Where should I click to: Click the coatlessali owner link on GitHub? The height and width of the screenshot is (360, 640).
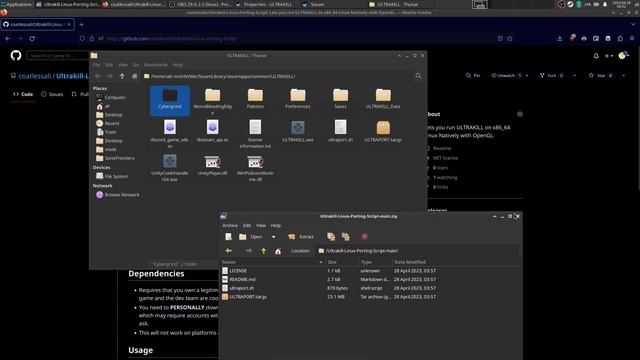click(x=35, y=76)
